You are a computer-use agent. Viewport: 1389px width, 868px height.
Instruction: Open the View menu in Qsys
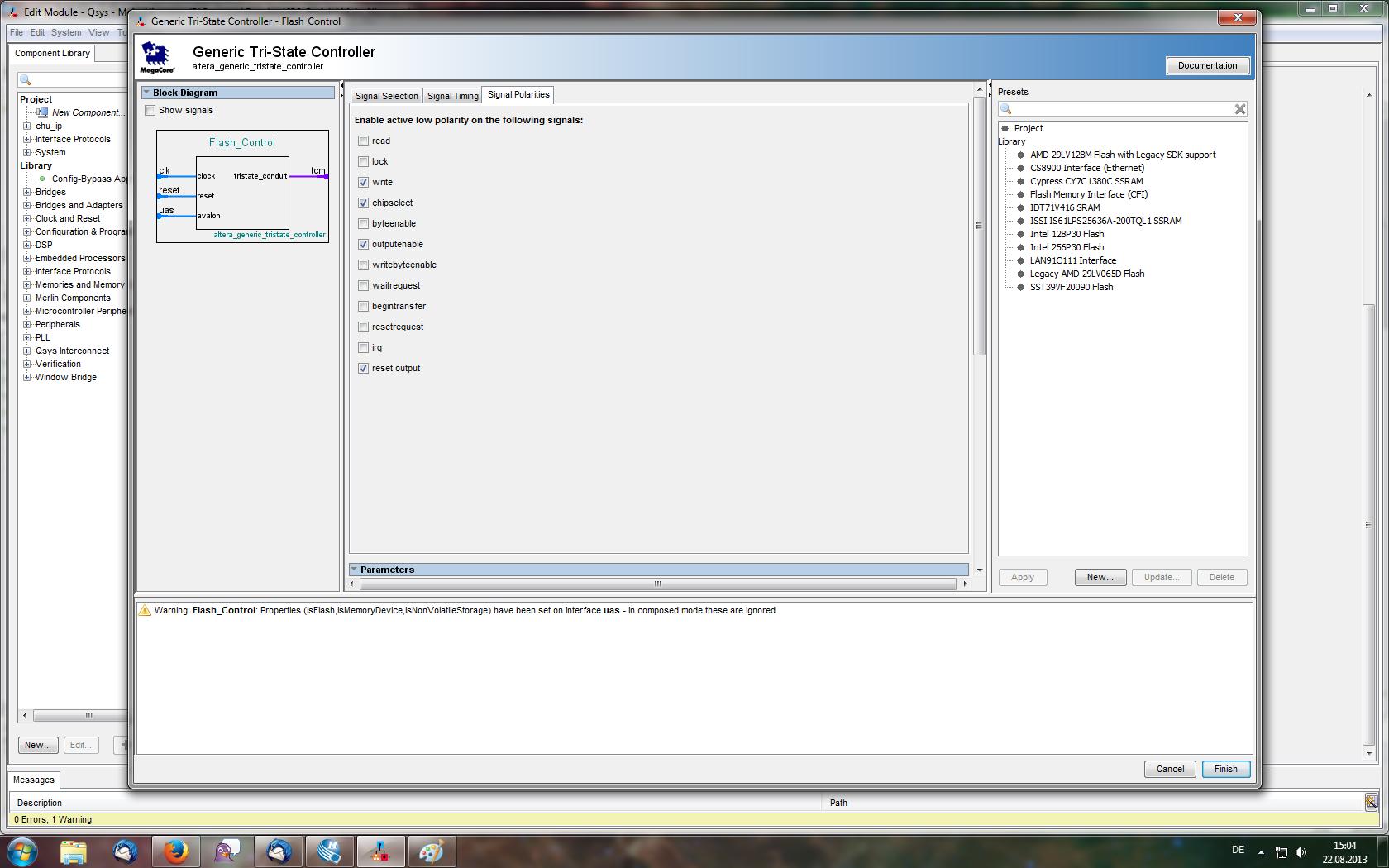click(x=99, y=32)
